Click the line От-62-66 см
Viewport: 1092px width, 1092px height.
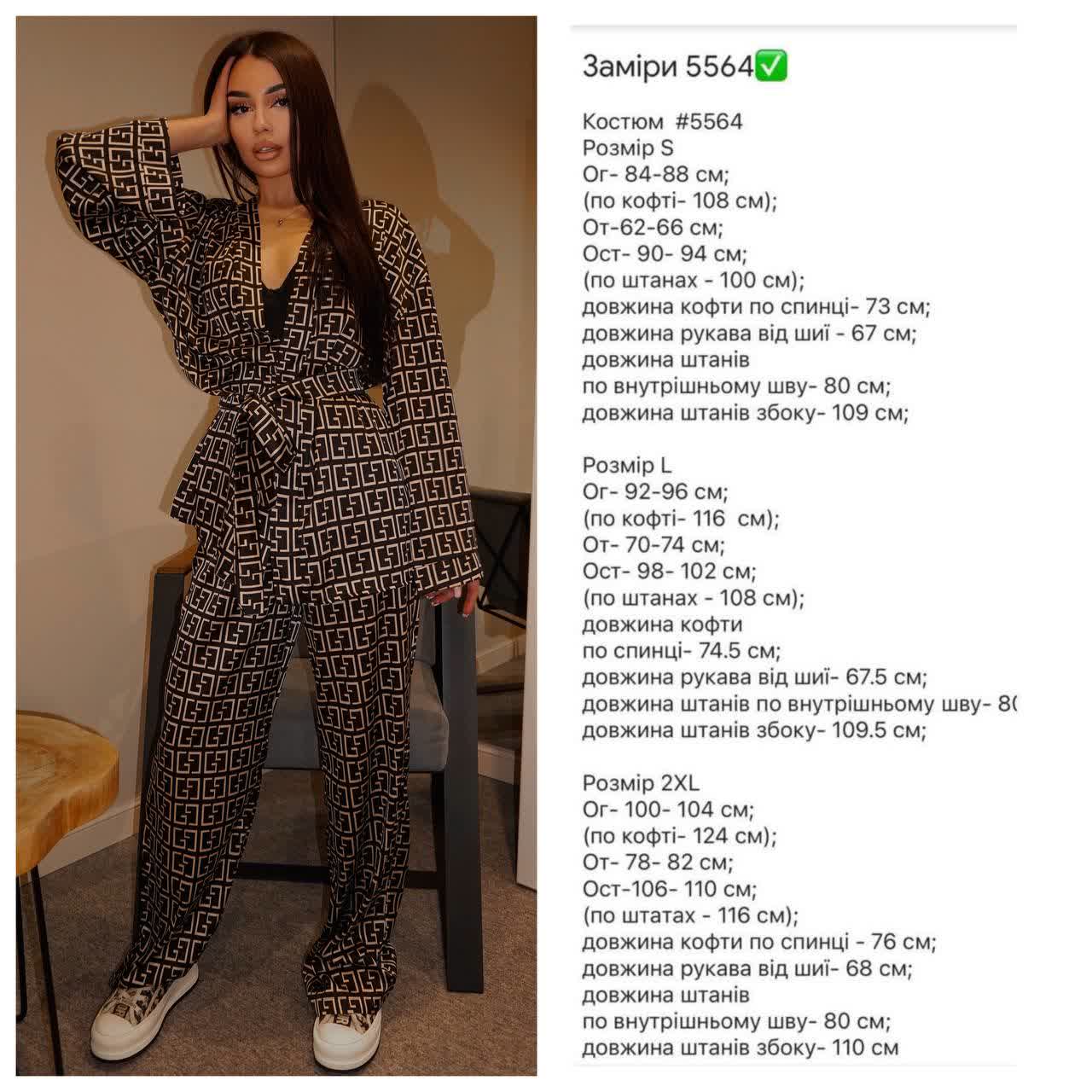tap(653, 227)
